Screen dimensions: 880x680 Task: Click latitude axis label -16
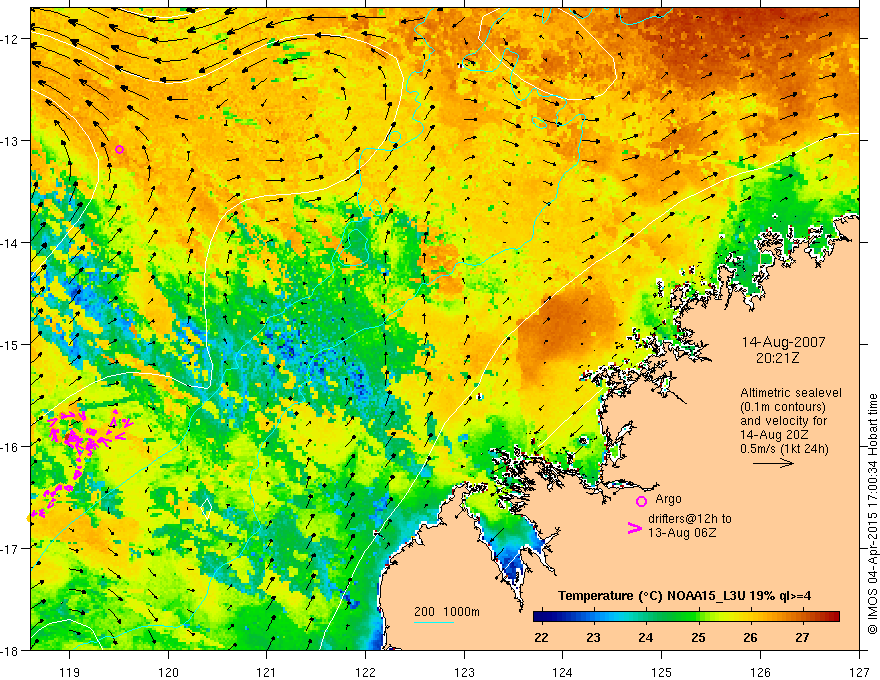point(10,447)
